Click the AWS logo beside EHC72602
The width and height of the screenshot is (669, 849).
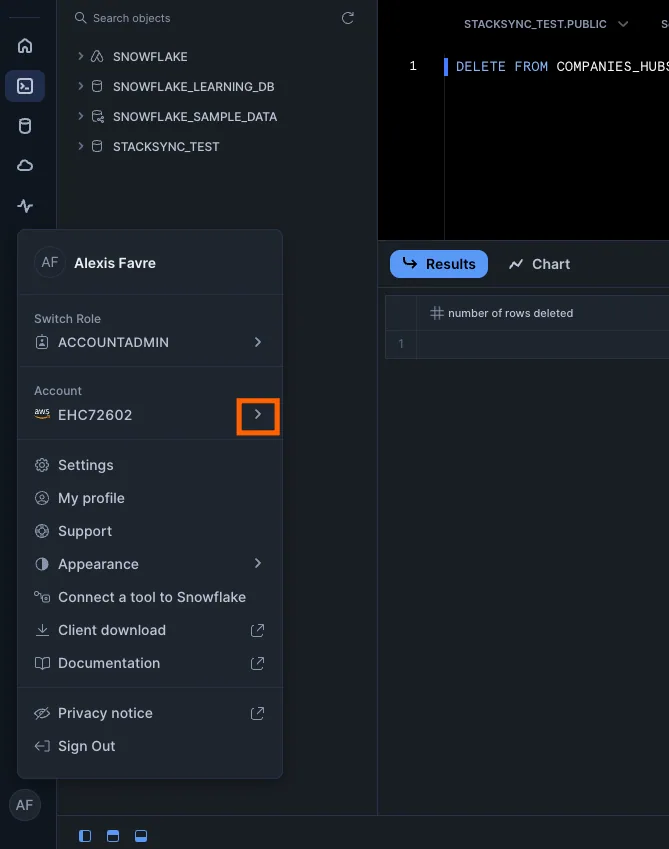point(42,414)
